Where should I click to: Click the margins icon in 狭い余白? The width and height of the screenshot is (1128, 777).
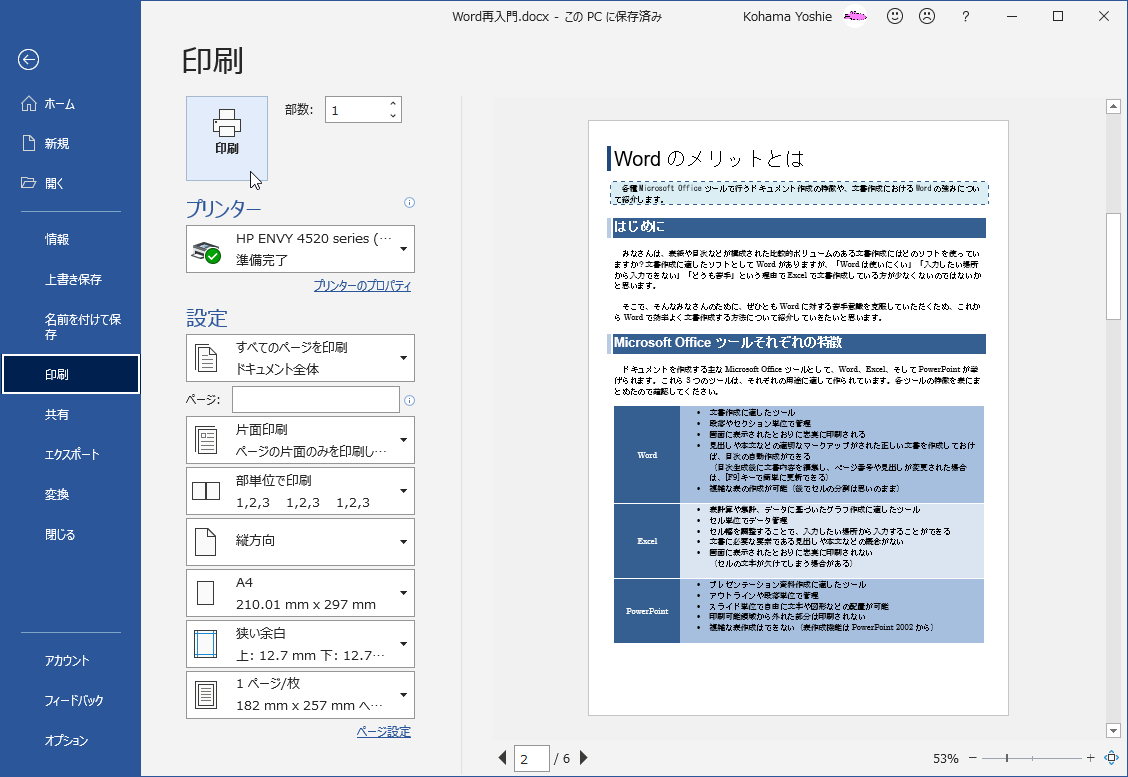click(x=206, y=644)
